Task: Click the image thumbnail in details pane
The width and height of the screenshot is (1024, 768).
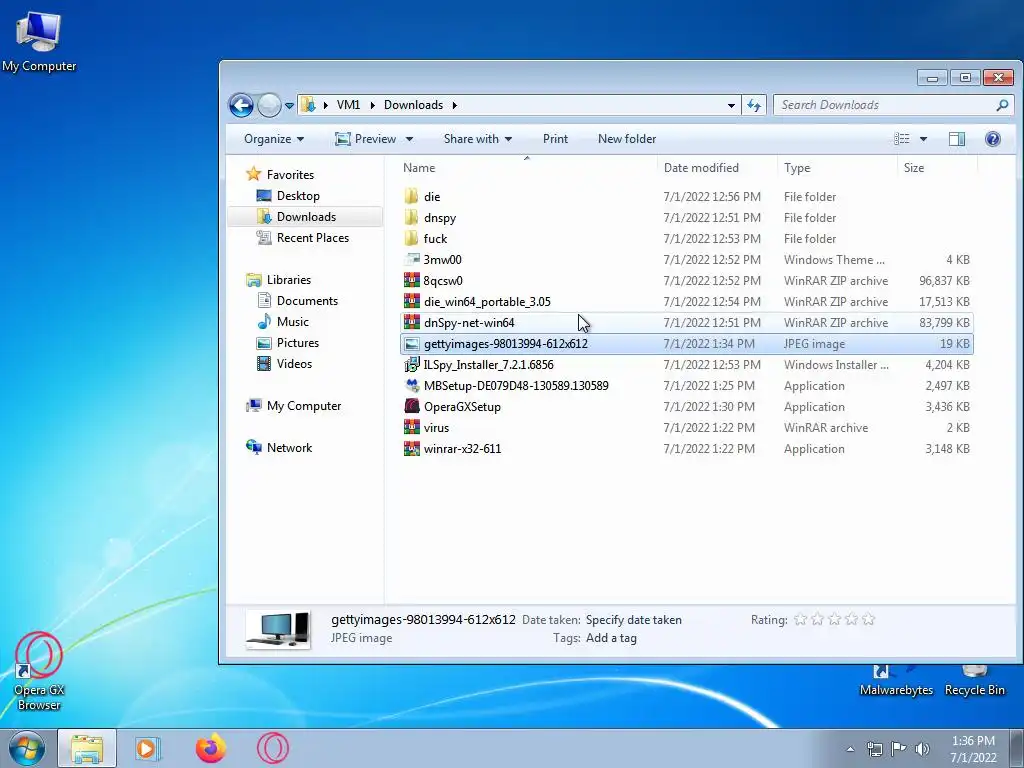Action: pos(279,629)
